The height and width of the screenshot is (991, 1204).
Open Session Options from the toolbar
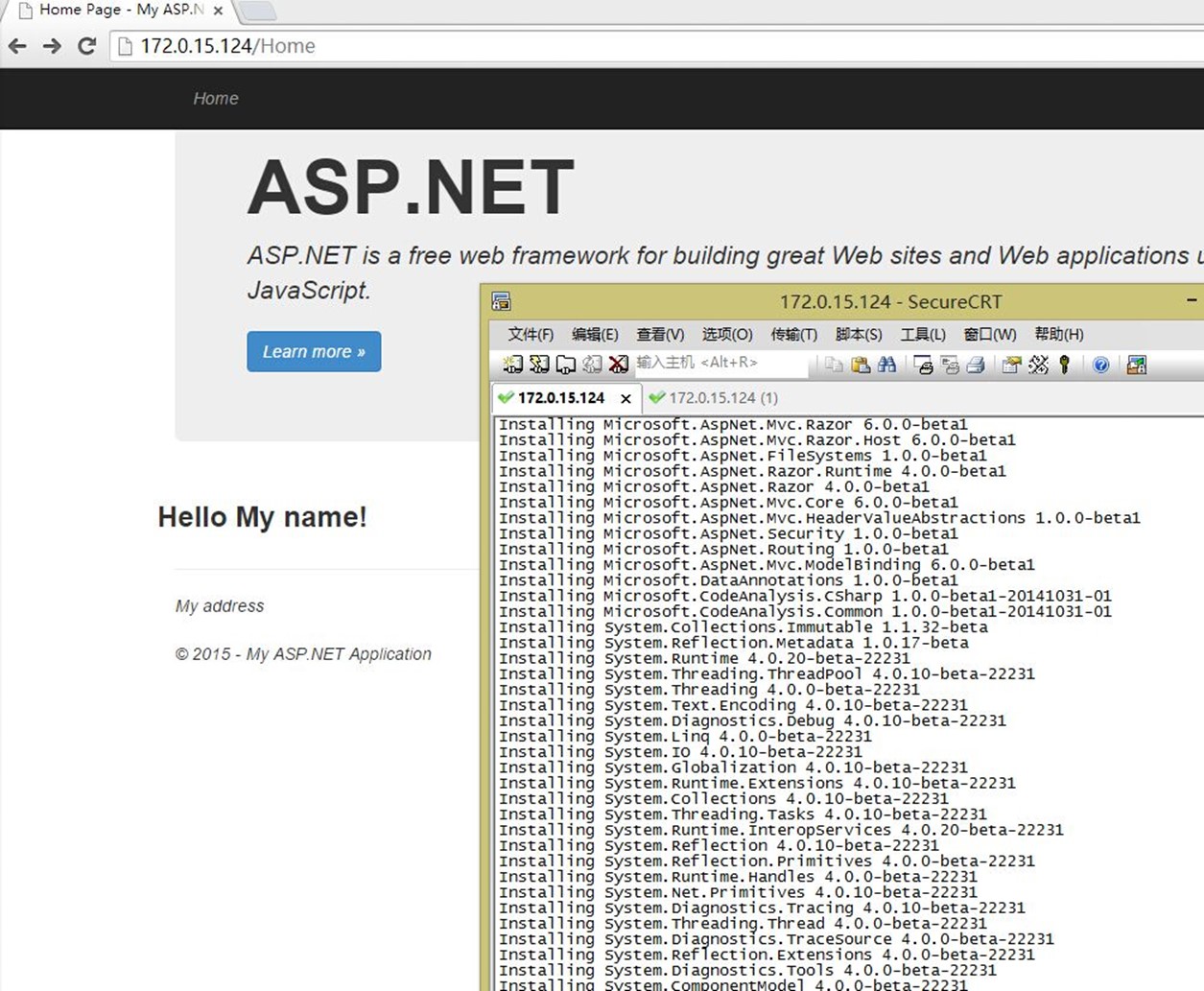(x=1013, y=365)
